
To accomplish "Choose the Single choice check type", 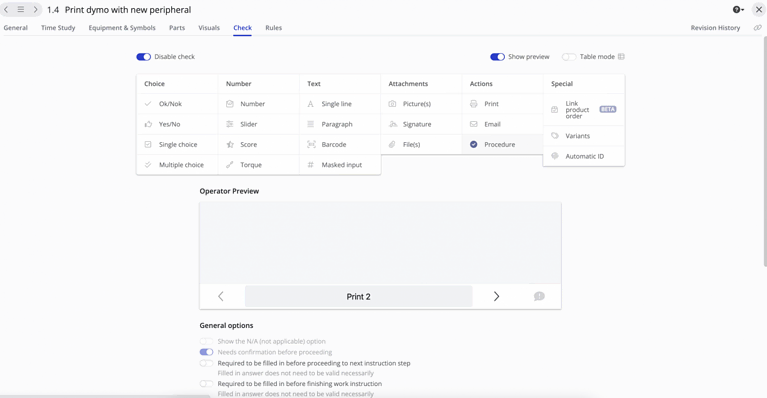I will point(177,145).
